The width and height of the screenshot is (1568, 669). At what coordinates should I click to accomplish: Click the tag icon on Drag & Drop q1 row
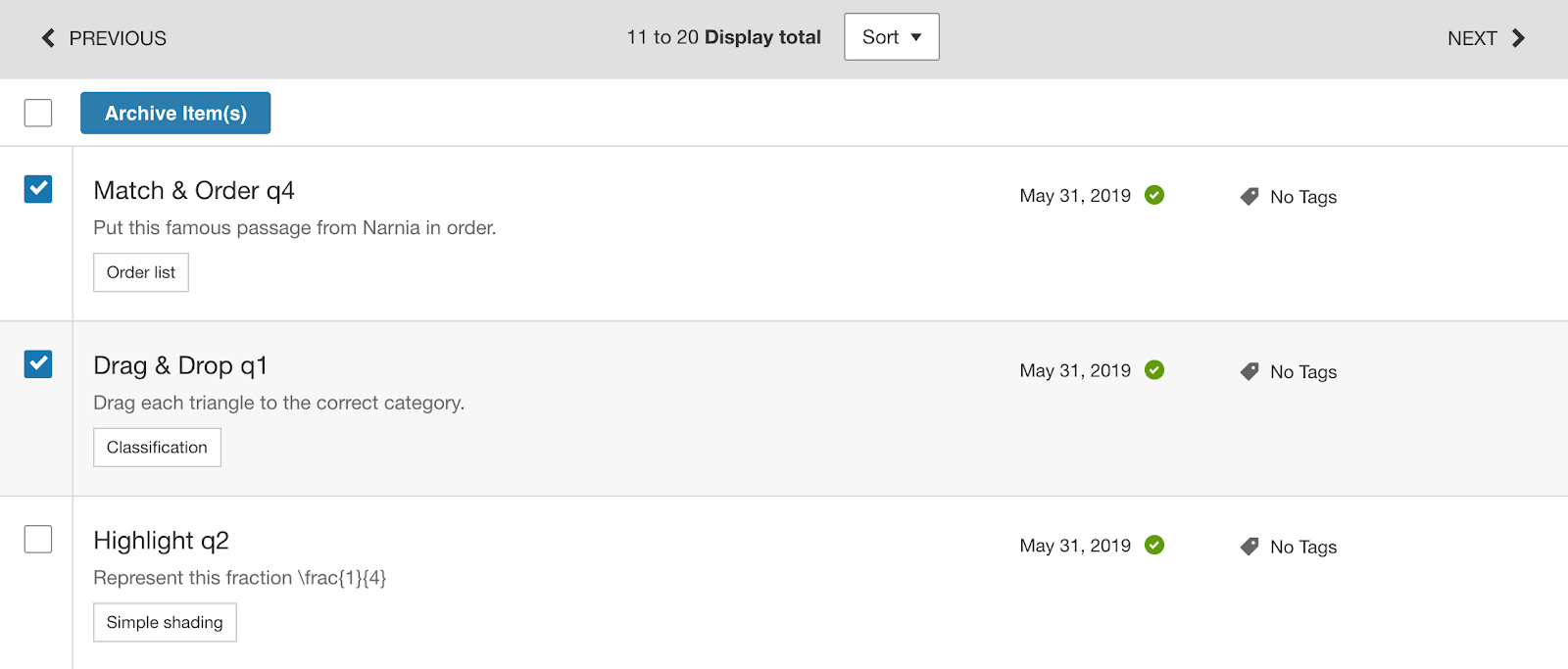click(1249, 372)
